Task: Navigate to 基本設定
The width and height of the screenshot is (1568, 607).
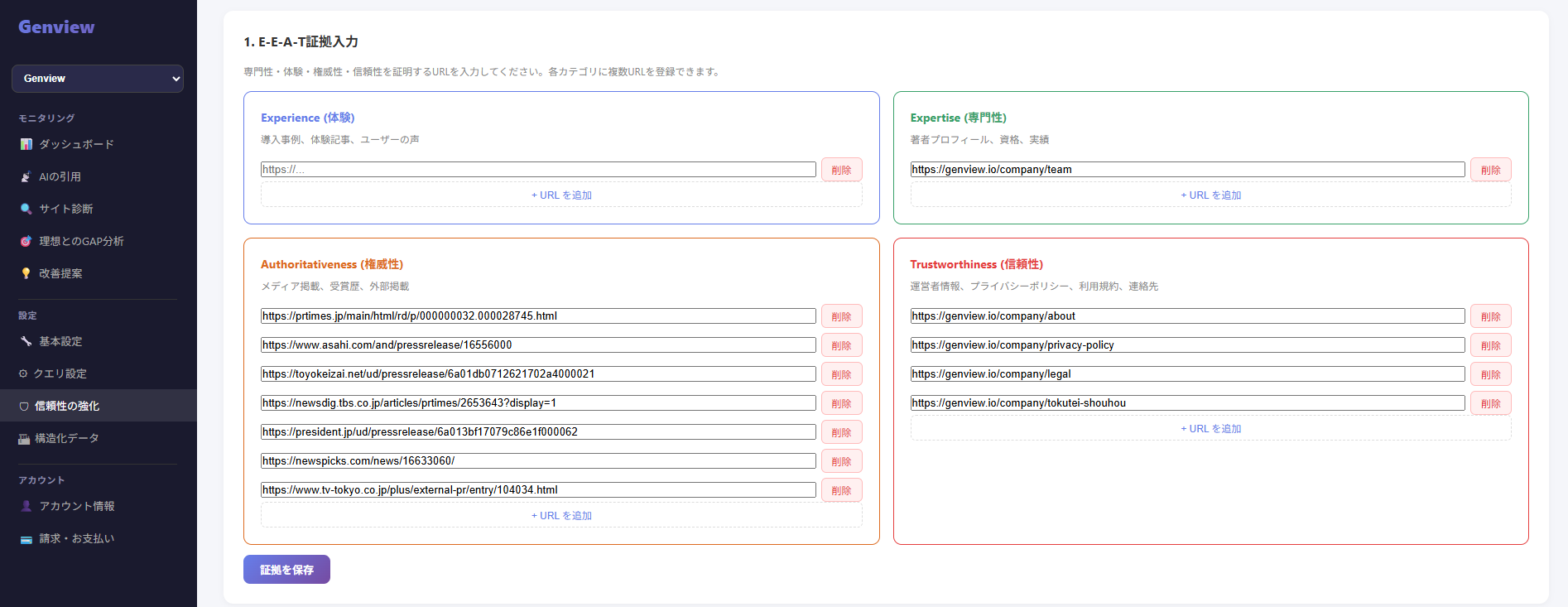Action: 99,341
